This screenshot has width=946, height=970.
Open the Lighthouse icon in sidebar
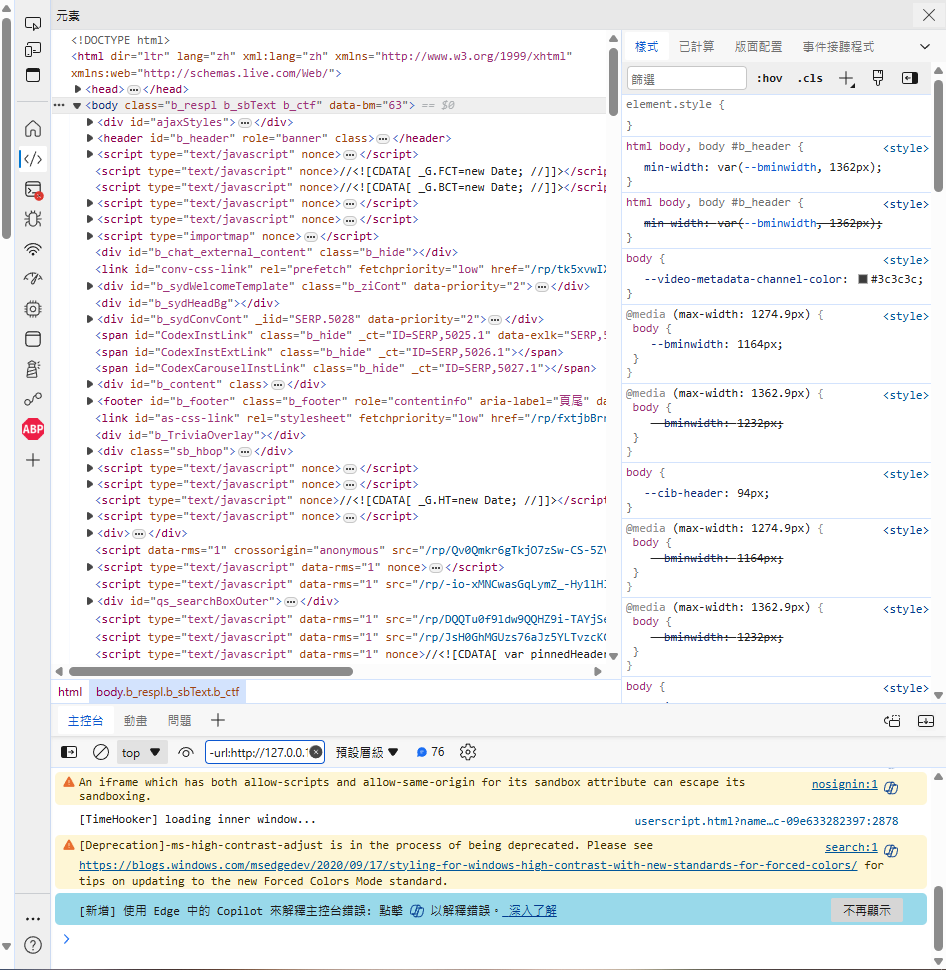click(x=33, y=369)
